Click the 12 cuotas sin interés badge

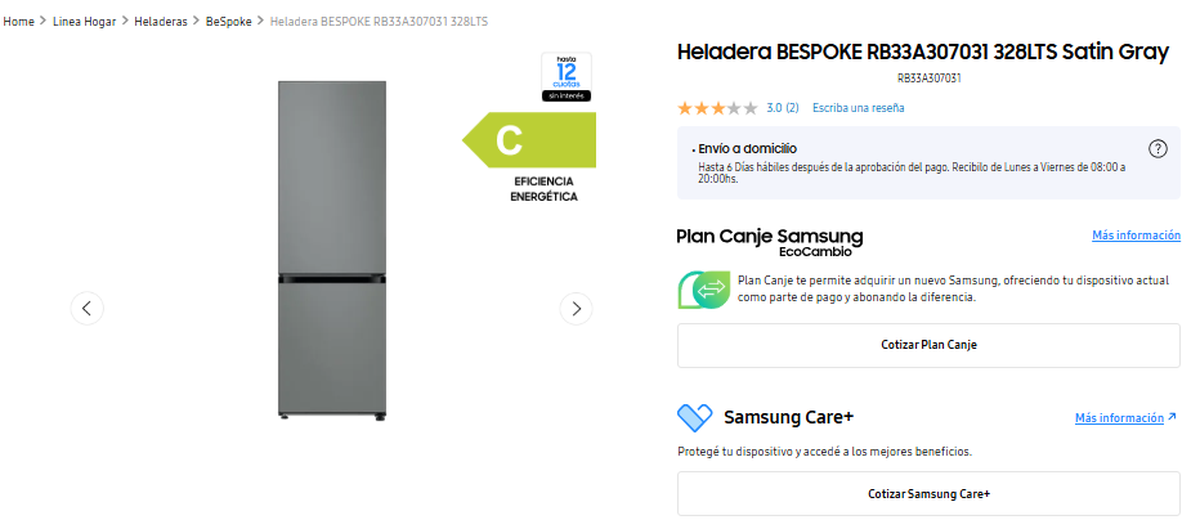click(566, 77)
